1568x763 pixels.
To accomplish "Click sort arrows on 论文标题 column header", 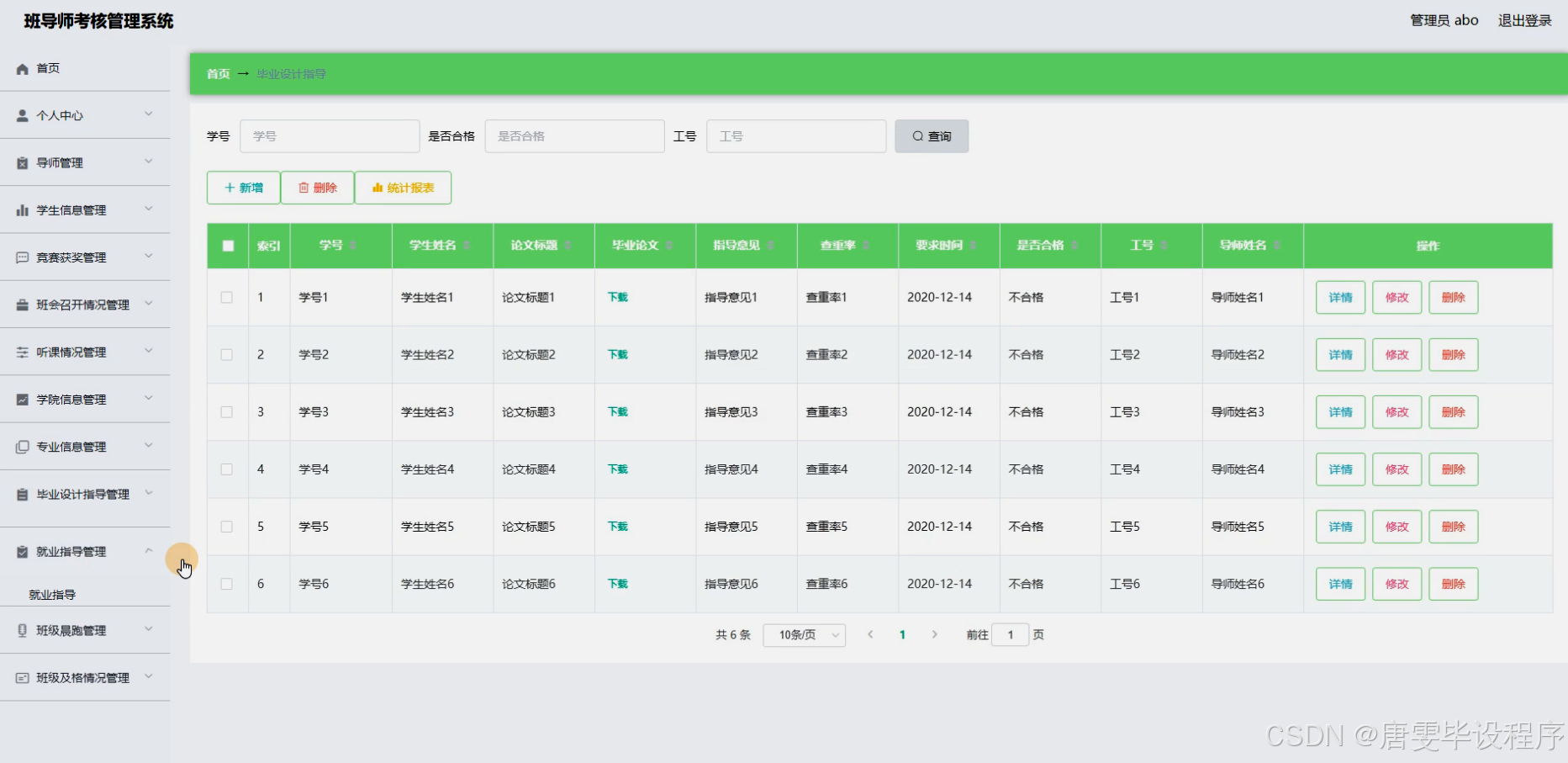I will 568,246.
